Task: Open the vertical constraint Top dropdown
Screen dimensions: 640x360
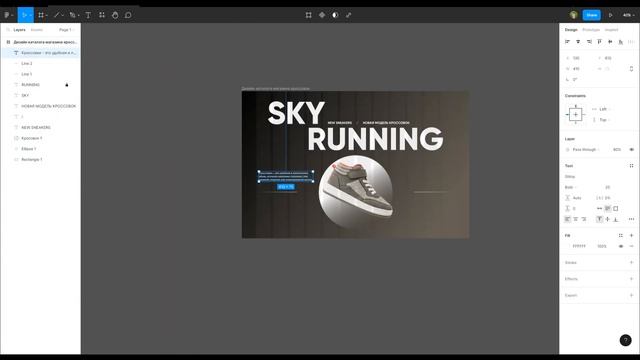Action: click(605, 120)
